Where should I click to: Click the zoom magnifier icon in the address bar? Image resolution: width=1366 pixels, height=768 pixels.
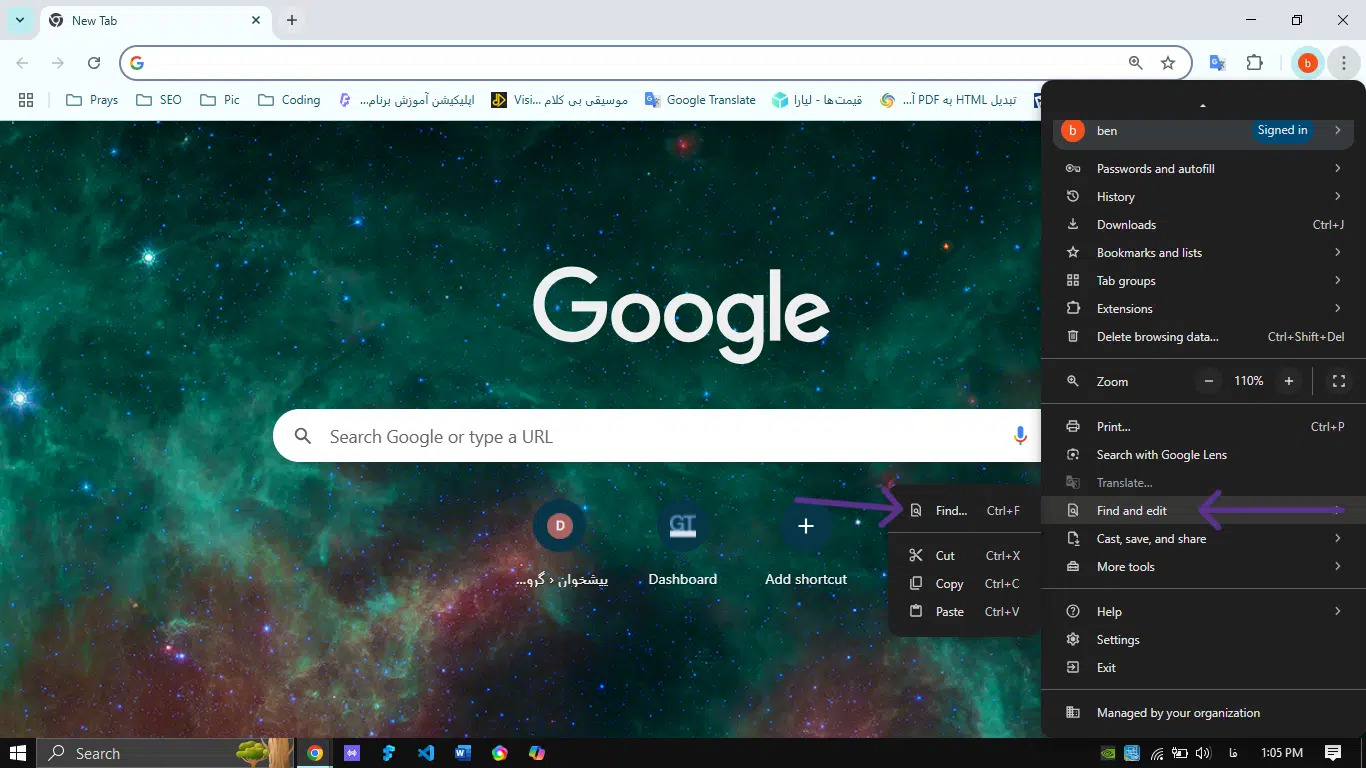click(1135, 63)
